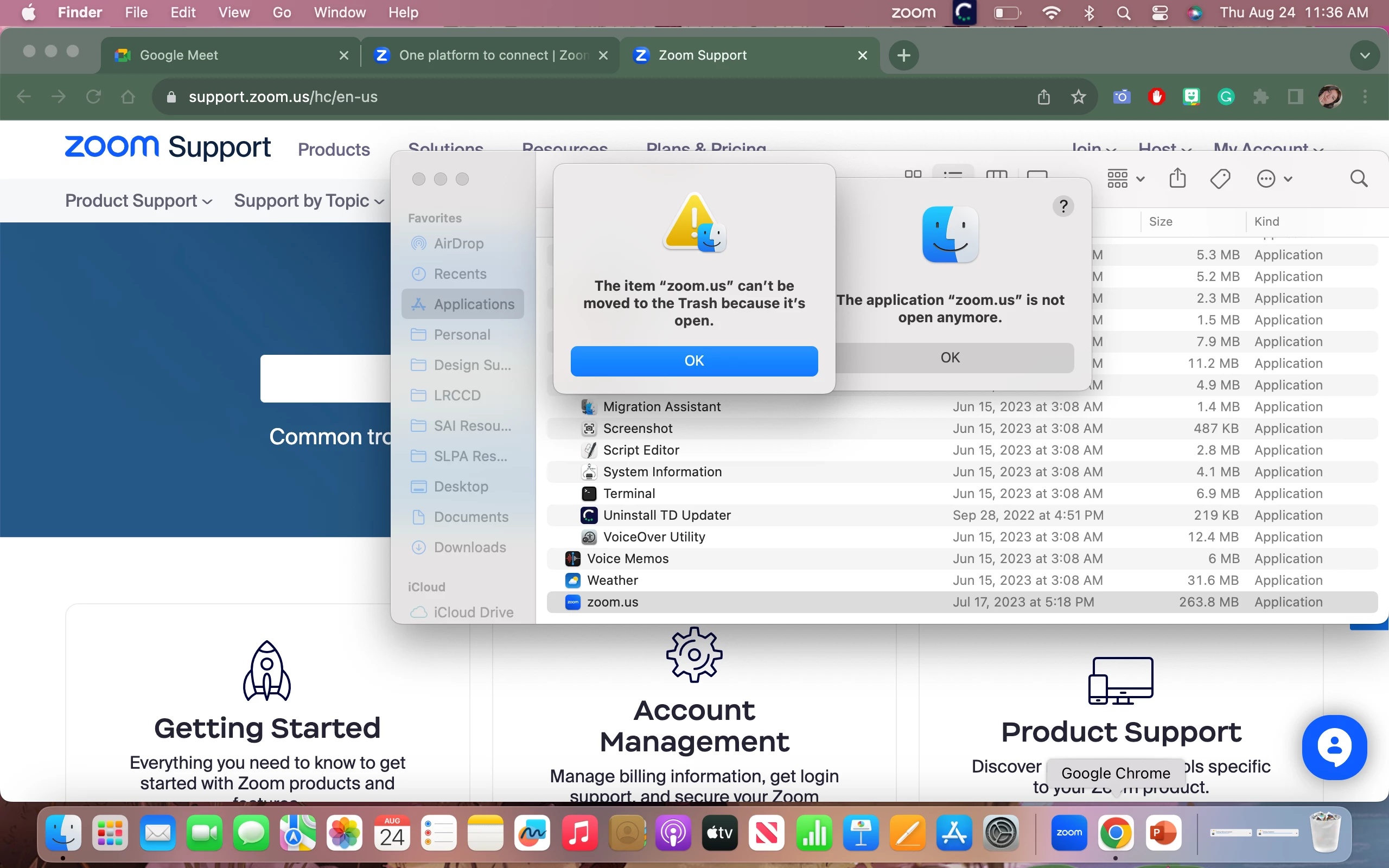Open Finder window search magnifier

(1359, 178)
